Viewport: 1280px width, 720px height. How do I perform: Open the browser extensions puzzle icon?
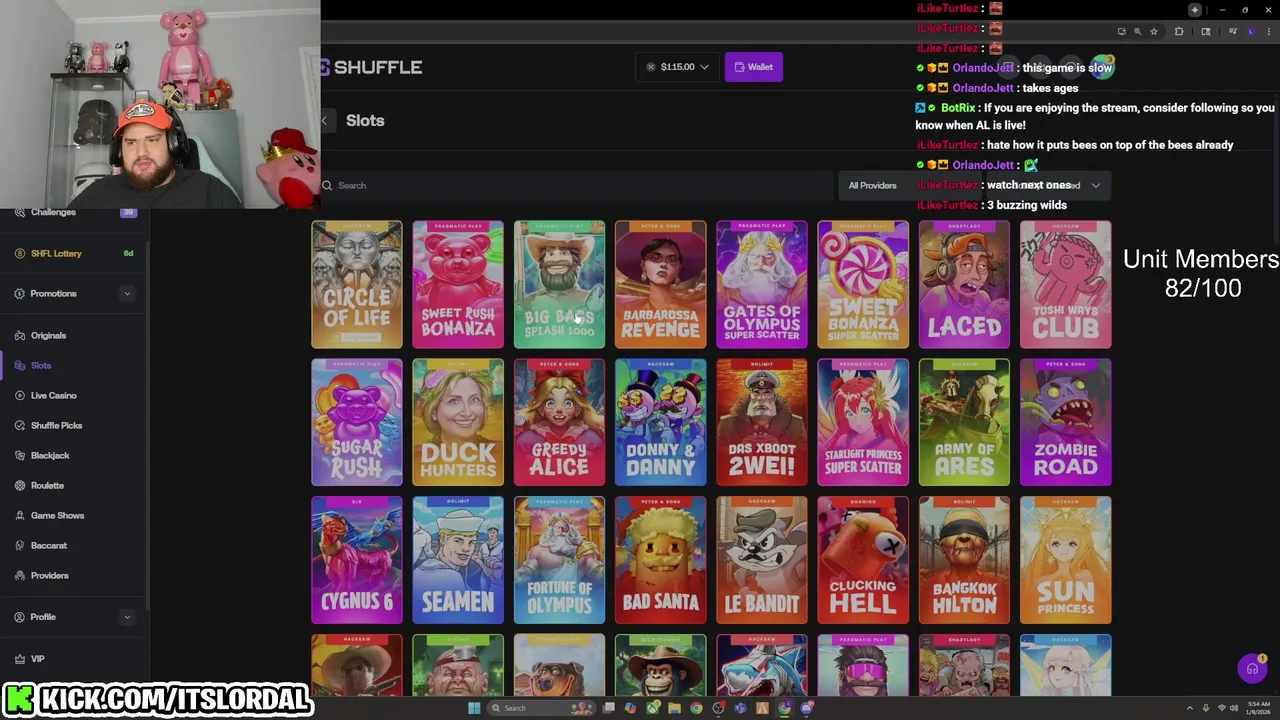(1179, 31)
